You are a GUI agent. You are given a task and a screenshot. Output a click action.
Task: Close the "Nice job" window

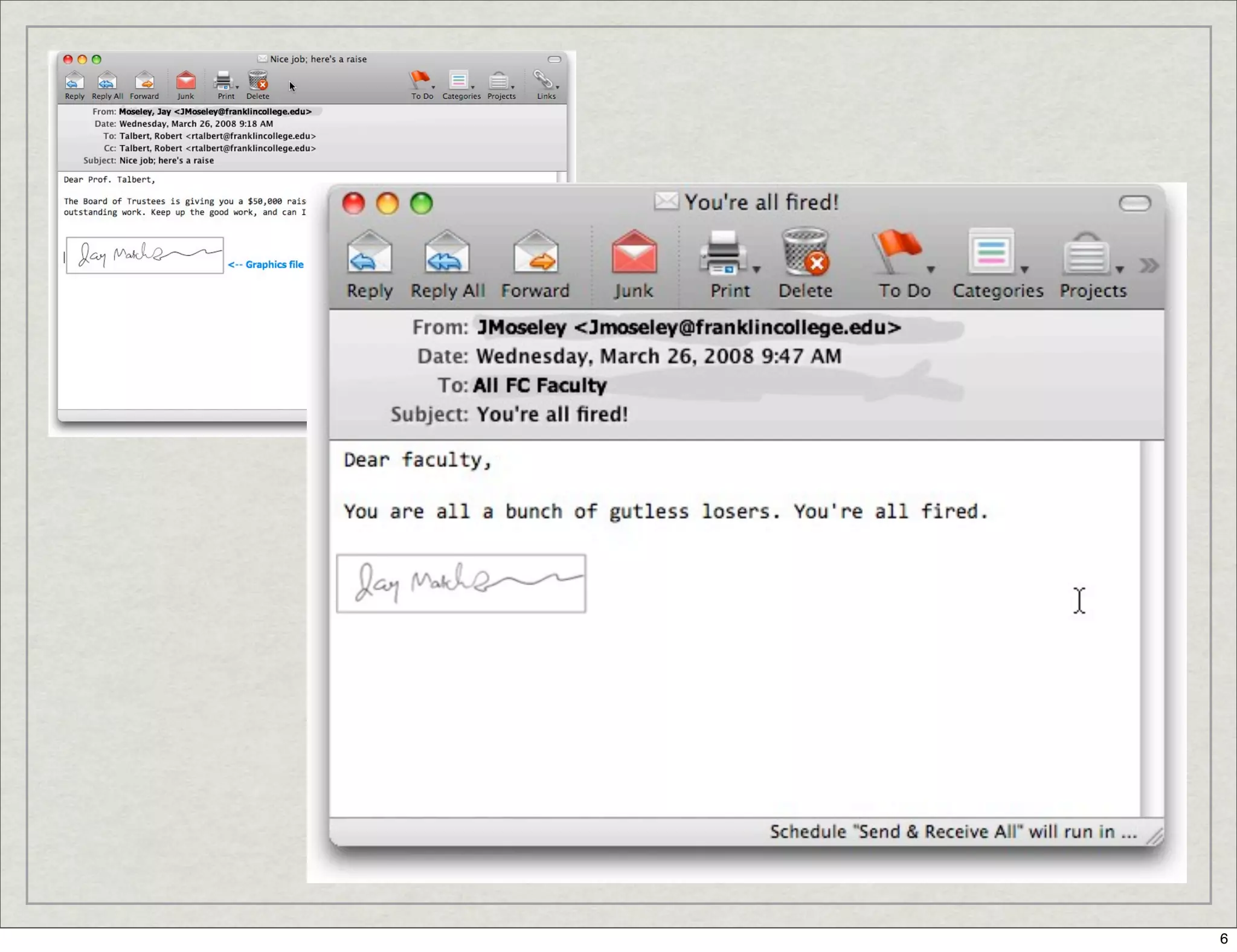[x=68, y=59]
